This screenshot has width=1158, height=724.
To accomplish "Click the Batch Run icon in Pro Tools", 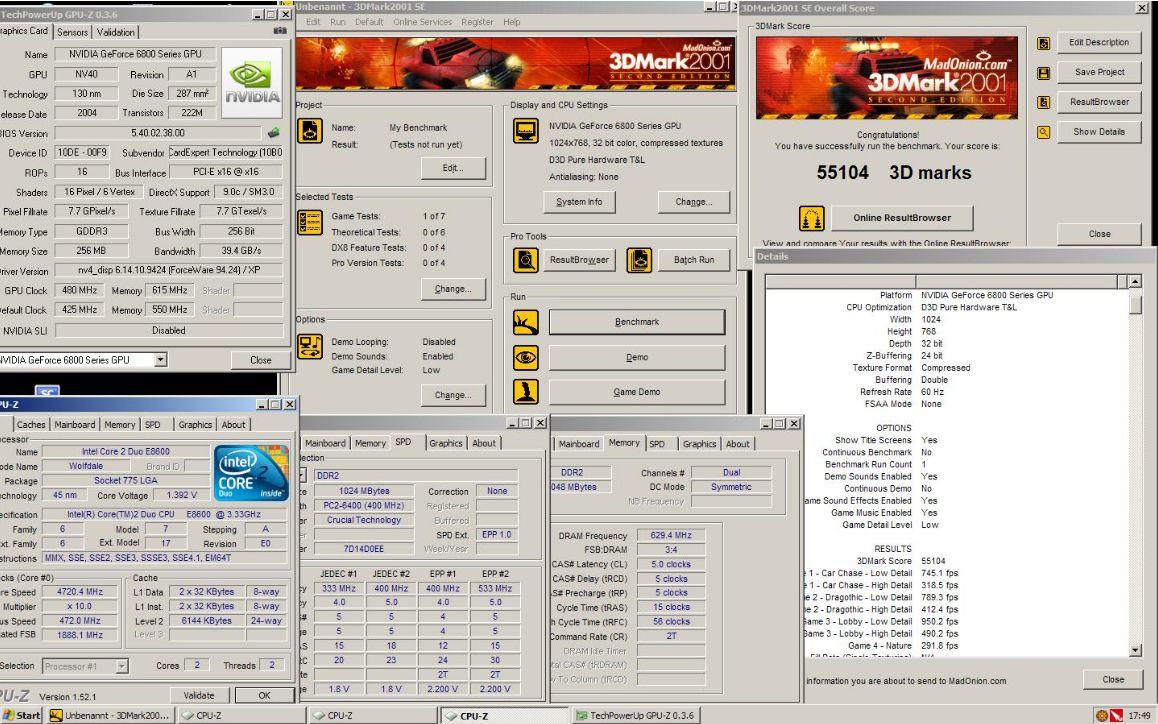I will tap(640, 260).
